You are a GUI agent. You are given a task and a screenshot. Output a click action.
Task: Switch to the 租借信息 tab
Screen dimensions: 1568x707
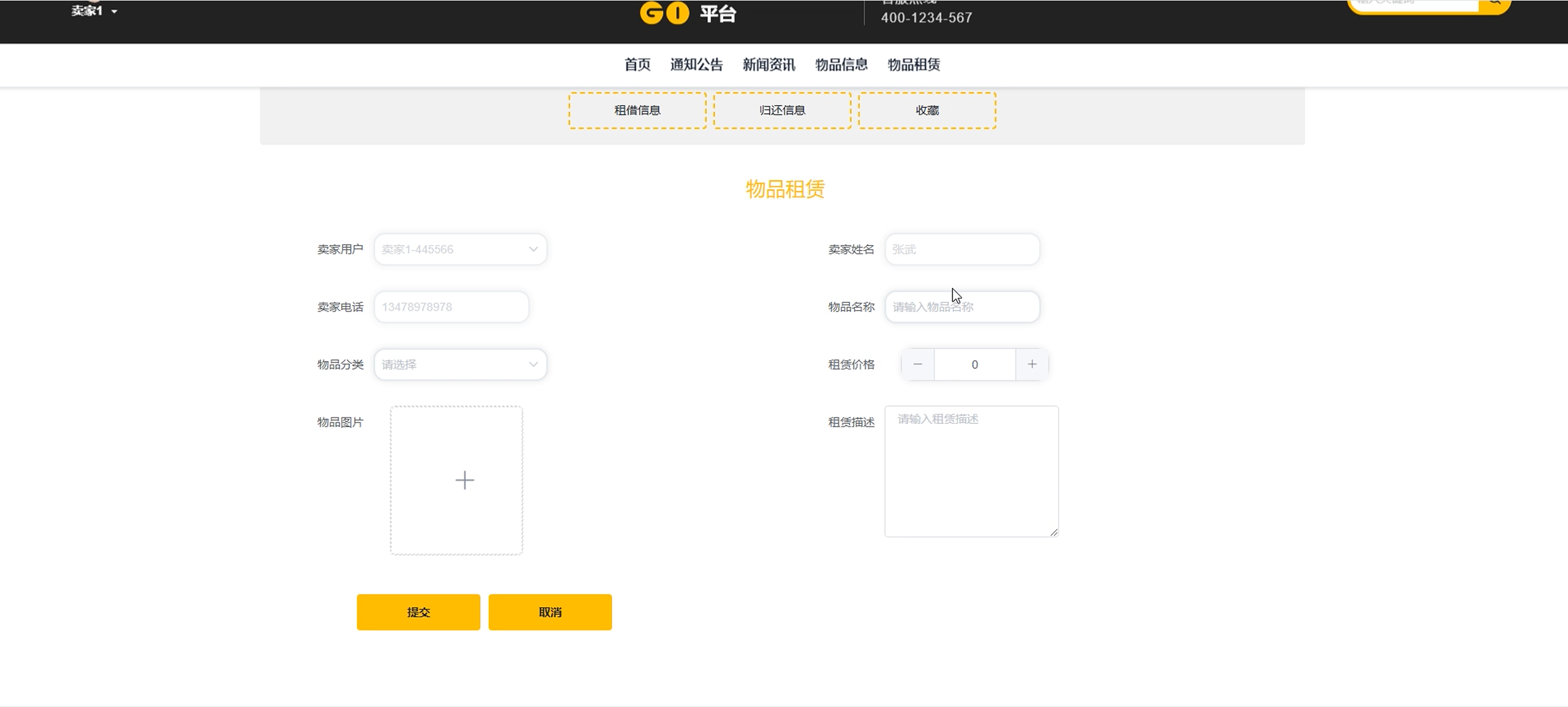coord(637,110)
